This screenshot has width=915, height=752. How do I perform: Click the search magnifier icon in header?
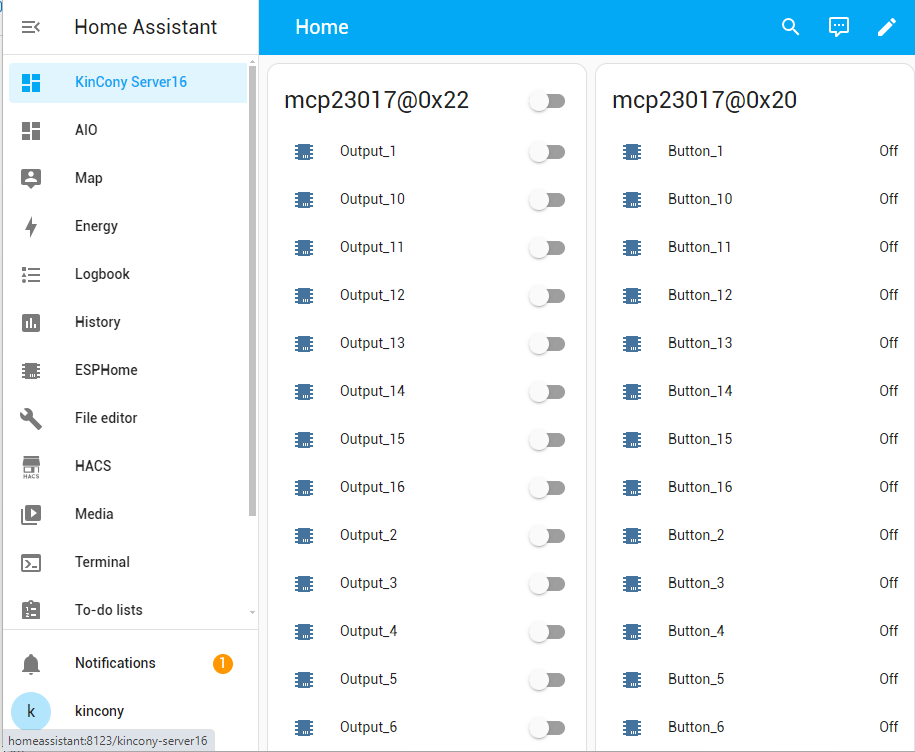tap(790, 27)
